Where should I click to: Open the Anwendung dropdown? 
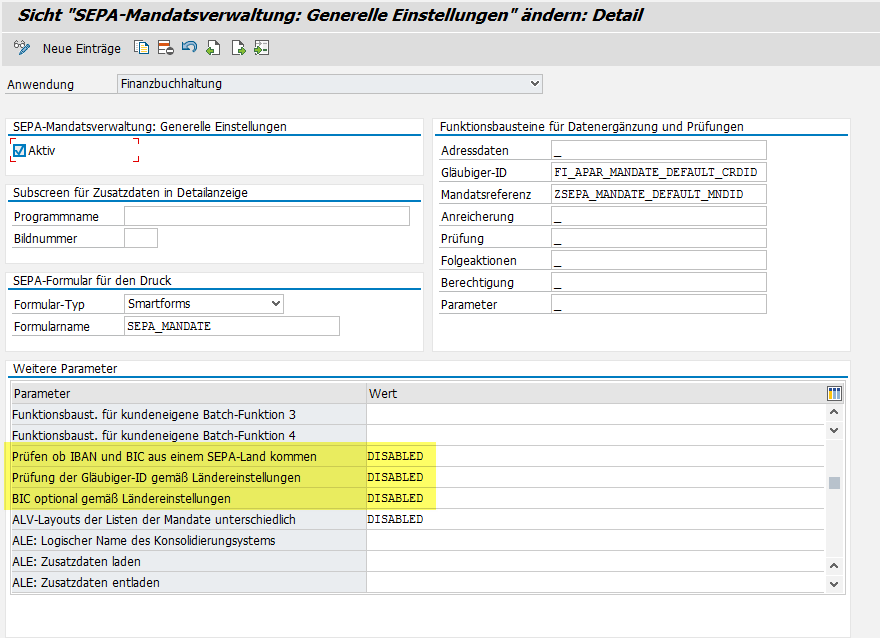click(x=535, y=84)
